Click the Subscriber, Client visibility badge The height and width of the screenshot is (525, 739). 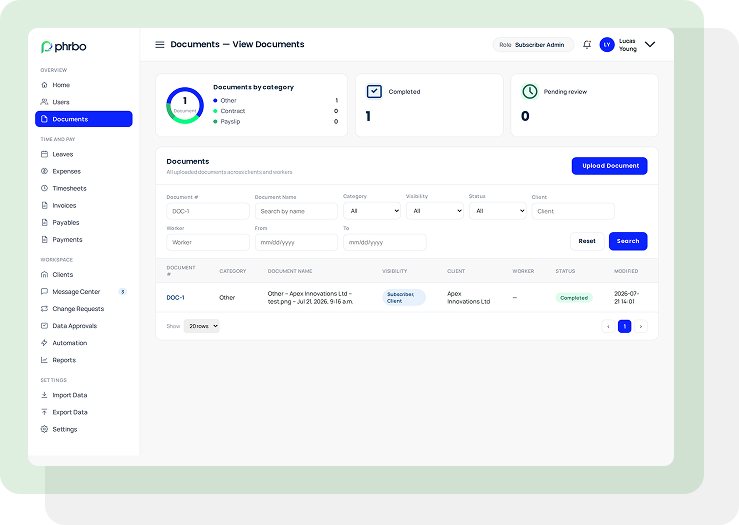pos(404,297)
